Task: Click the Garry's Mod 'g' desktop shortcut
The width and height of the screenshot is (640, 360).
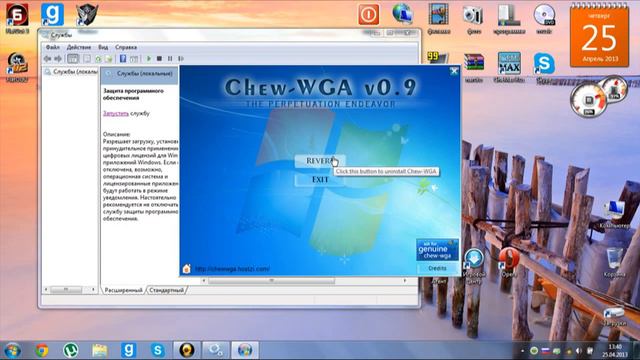Action: tap(53, 15)
